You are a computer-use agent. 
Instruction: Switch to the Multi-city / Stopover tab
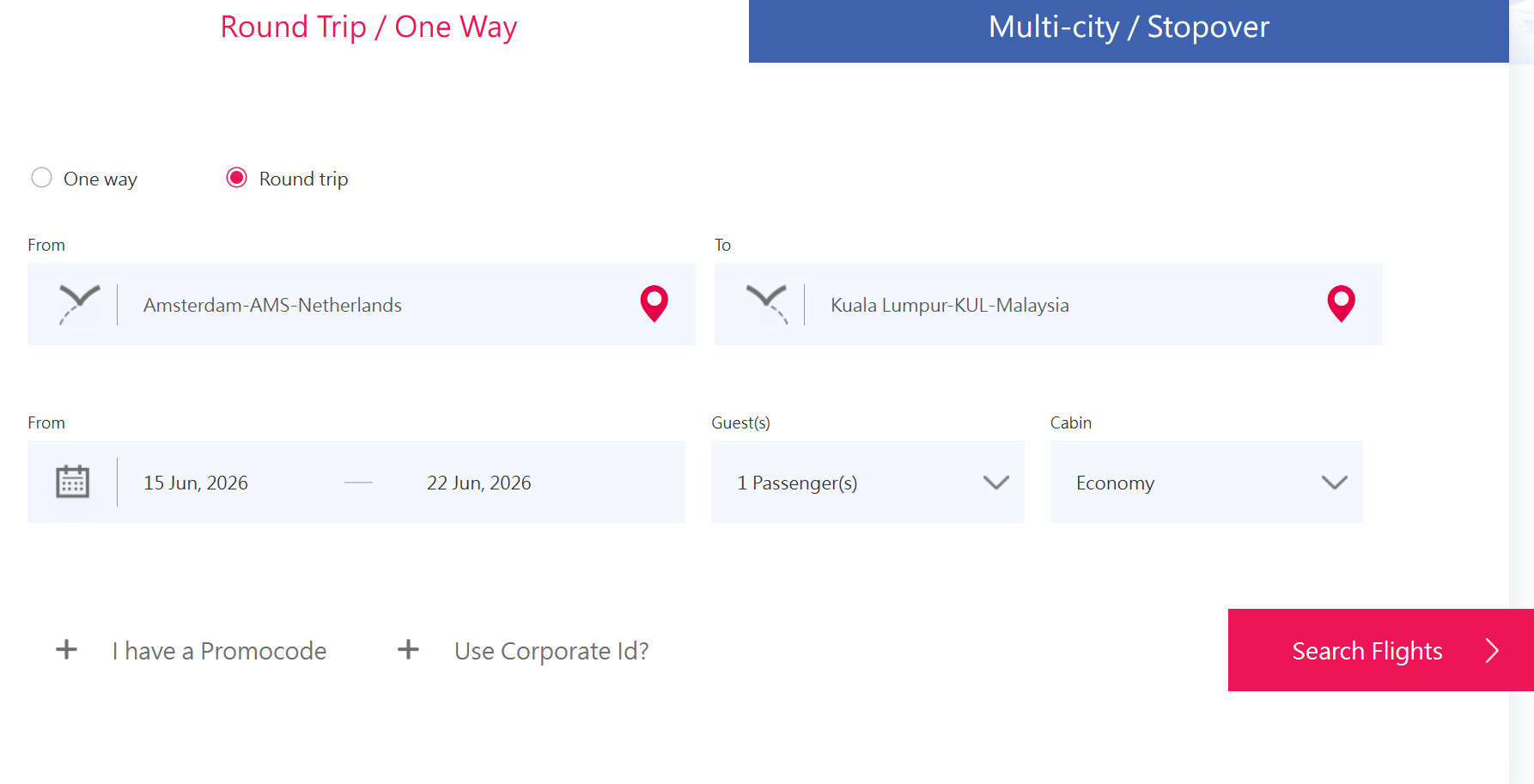[1129, 27]
